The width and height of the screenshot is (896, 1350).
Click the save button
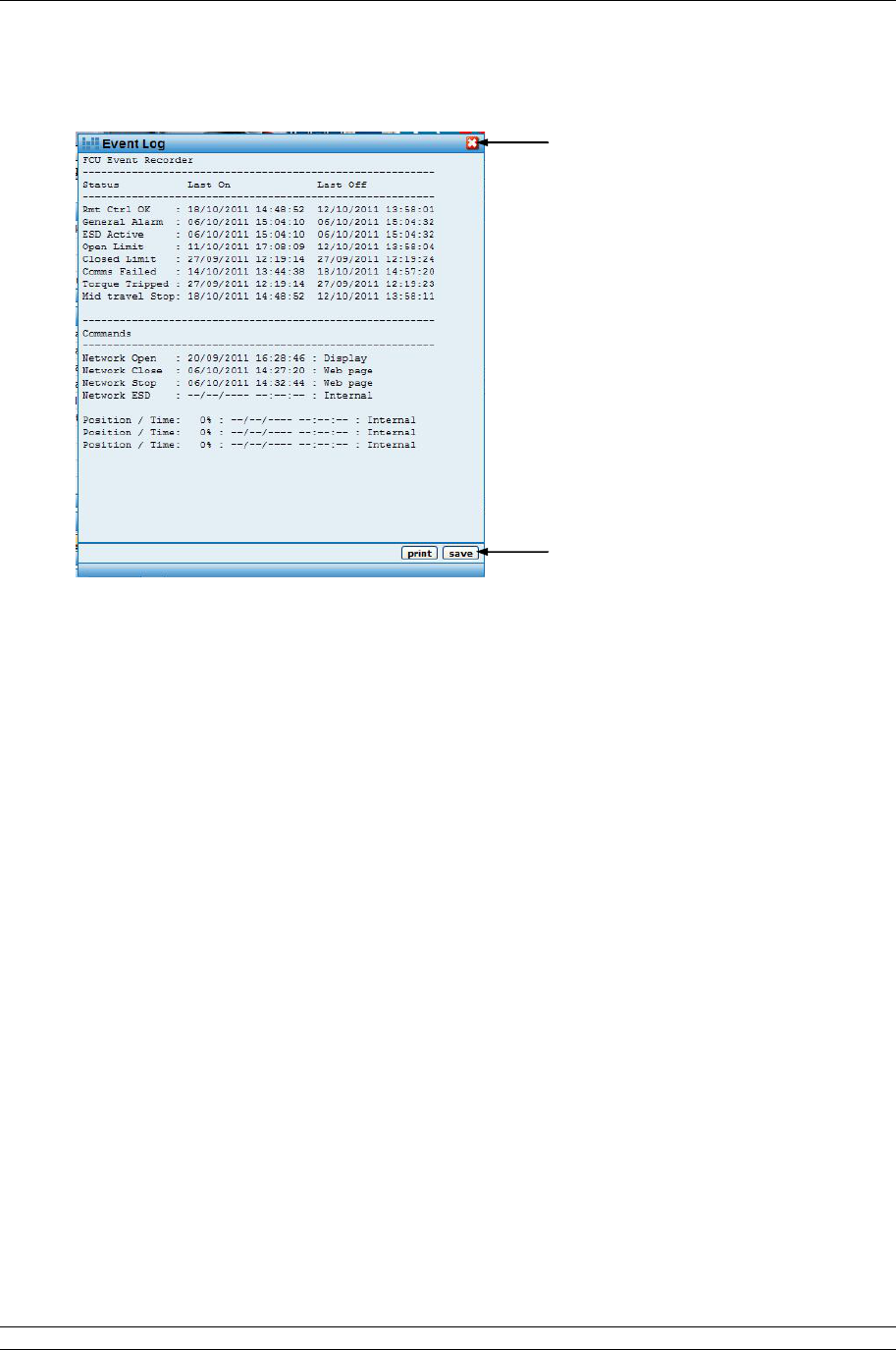(460, 554)
